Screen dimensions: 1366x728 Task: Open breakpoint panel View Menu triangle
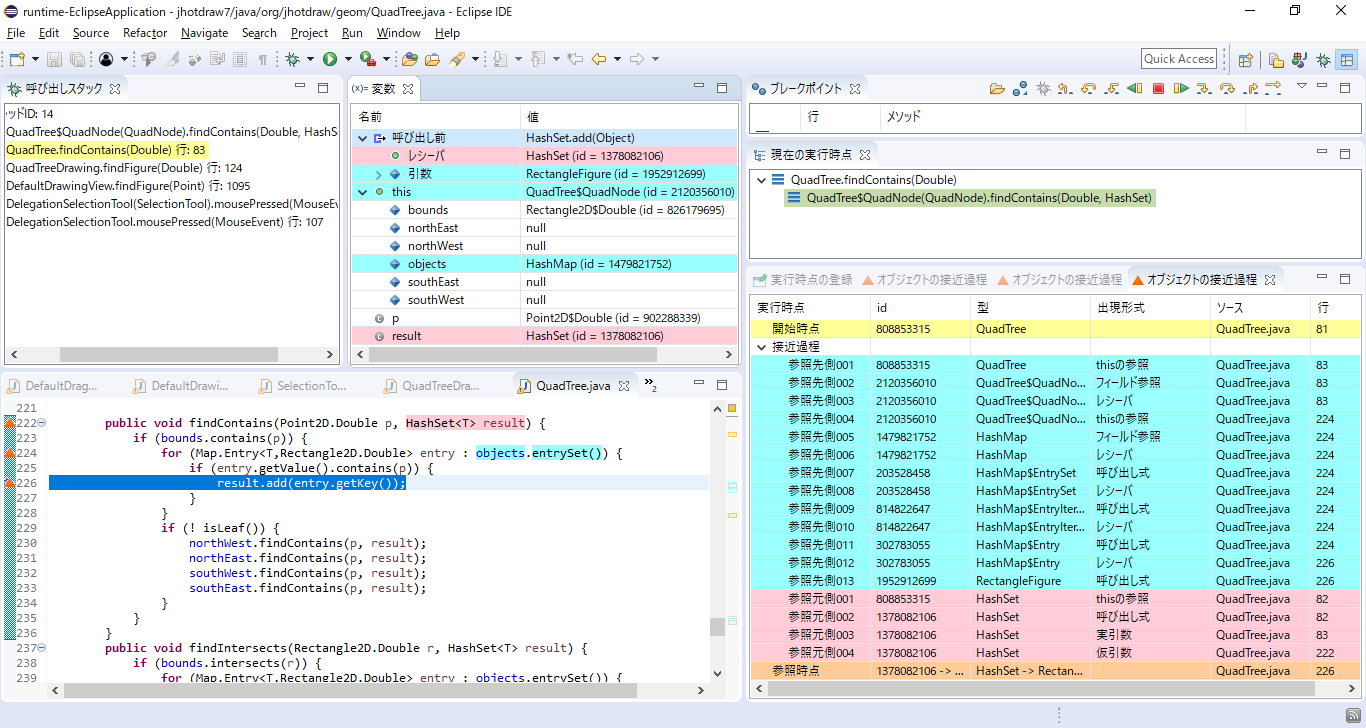(x=1301, y=87)
